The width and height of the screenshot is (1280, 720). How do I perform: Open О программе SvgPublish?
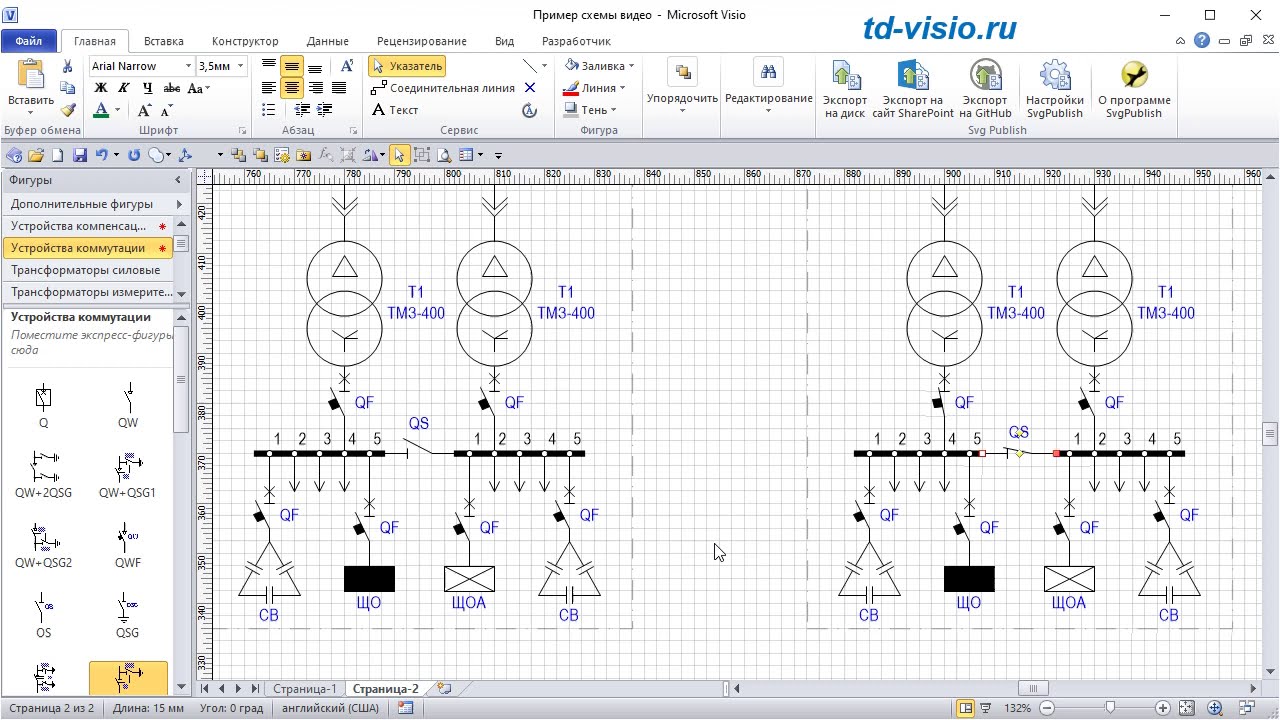click(x=1134, y=89)
